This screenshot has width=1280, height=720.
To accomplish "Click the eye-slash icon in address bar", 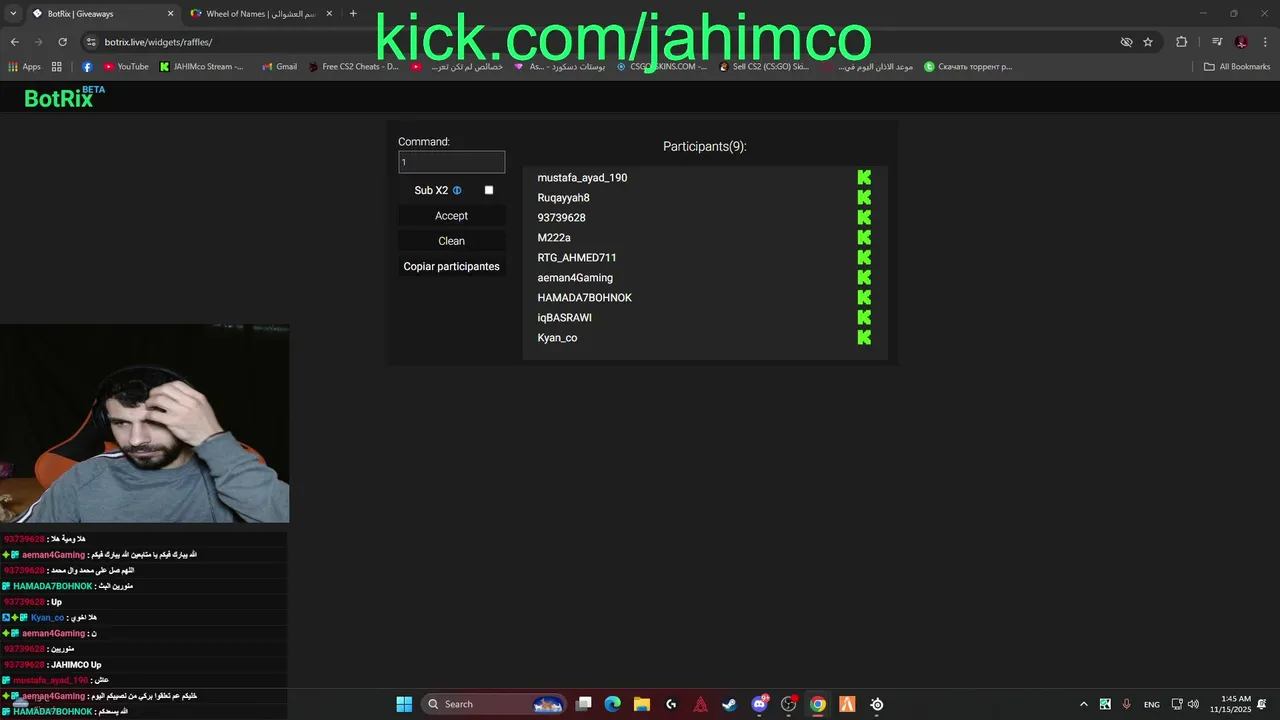I will pos(1126,42).
